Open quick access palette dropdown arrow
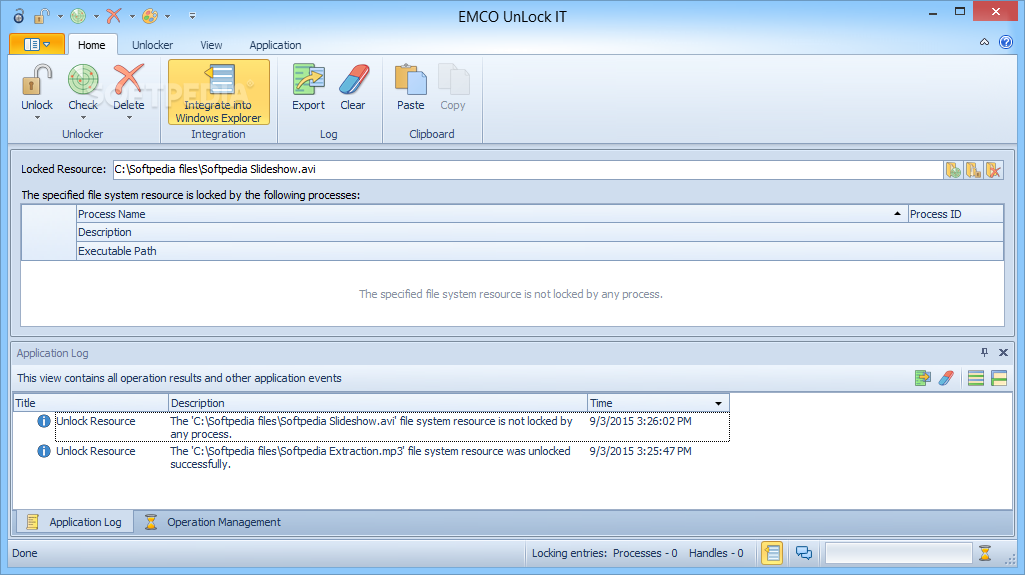The image size is (1025, 575). point(168,16)
